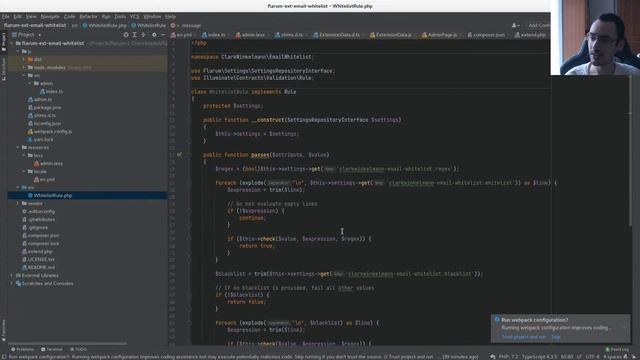The width and height of the screenshot is (640, 360).
Task: Switch to the extend.php editor tab
Action: 530,35
